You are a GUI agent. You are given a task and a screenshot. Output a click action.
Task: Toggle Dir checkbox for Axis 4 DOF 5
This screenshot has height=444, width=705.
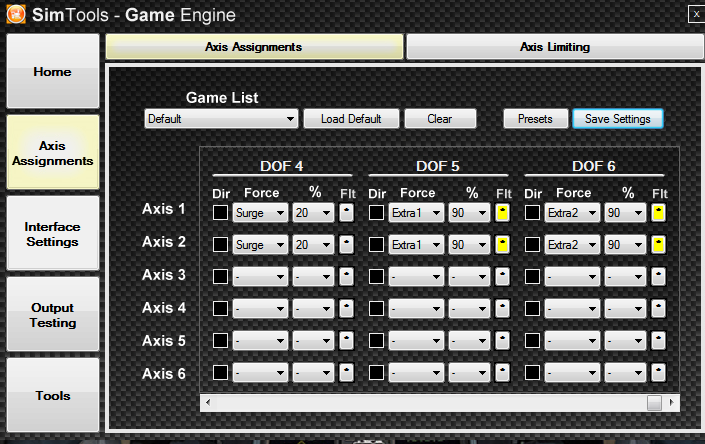point(376,308)
